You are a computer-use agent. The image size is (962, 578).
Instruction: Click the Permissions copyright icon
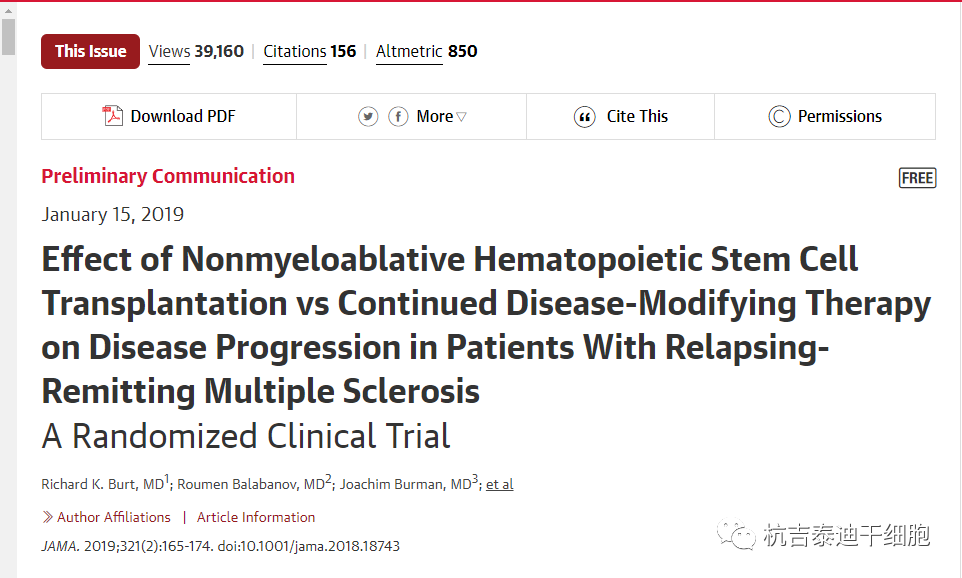(779, 117)
